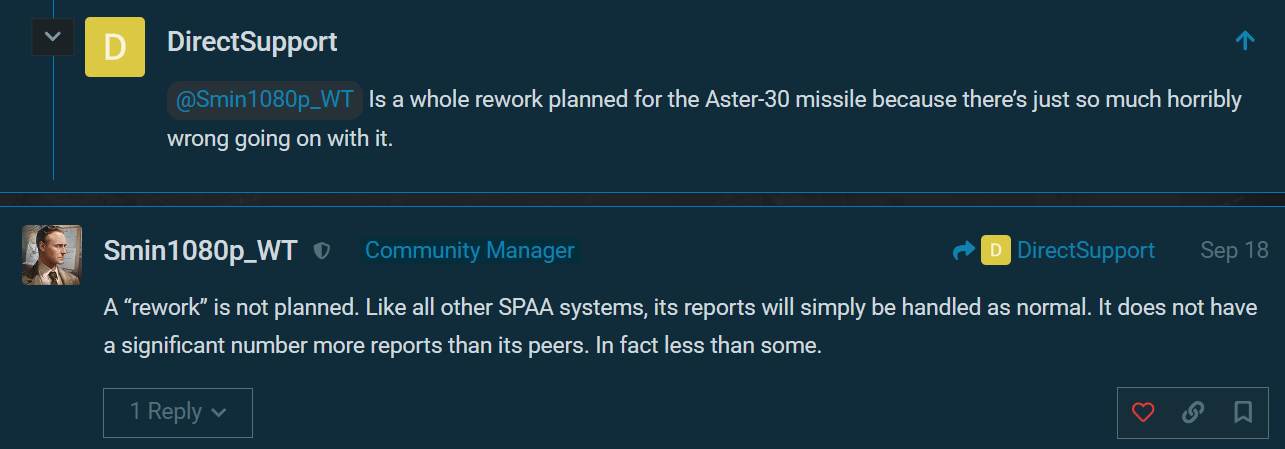Click the quoted Aster-30 message text
This screenshot has height=449, width=1285.
(x=705, y=119)
